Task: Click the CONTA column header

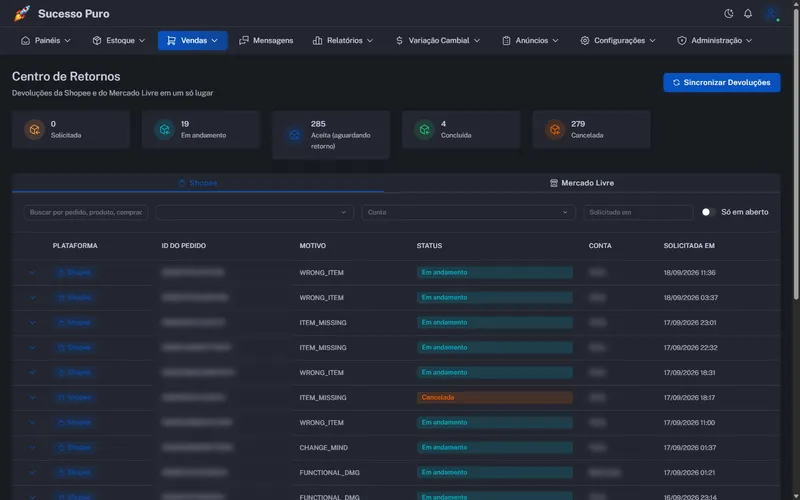Action: point(600,246)
